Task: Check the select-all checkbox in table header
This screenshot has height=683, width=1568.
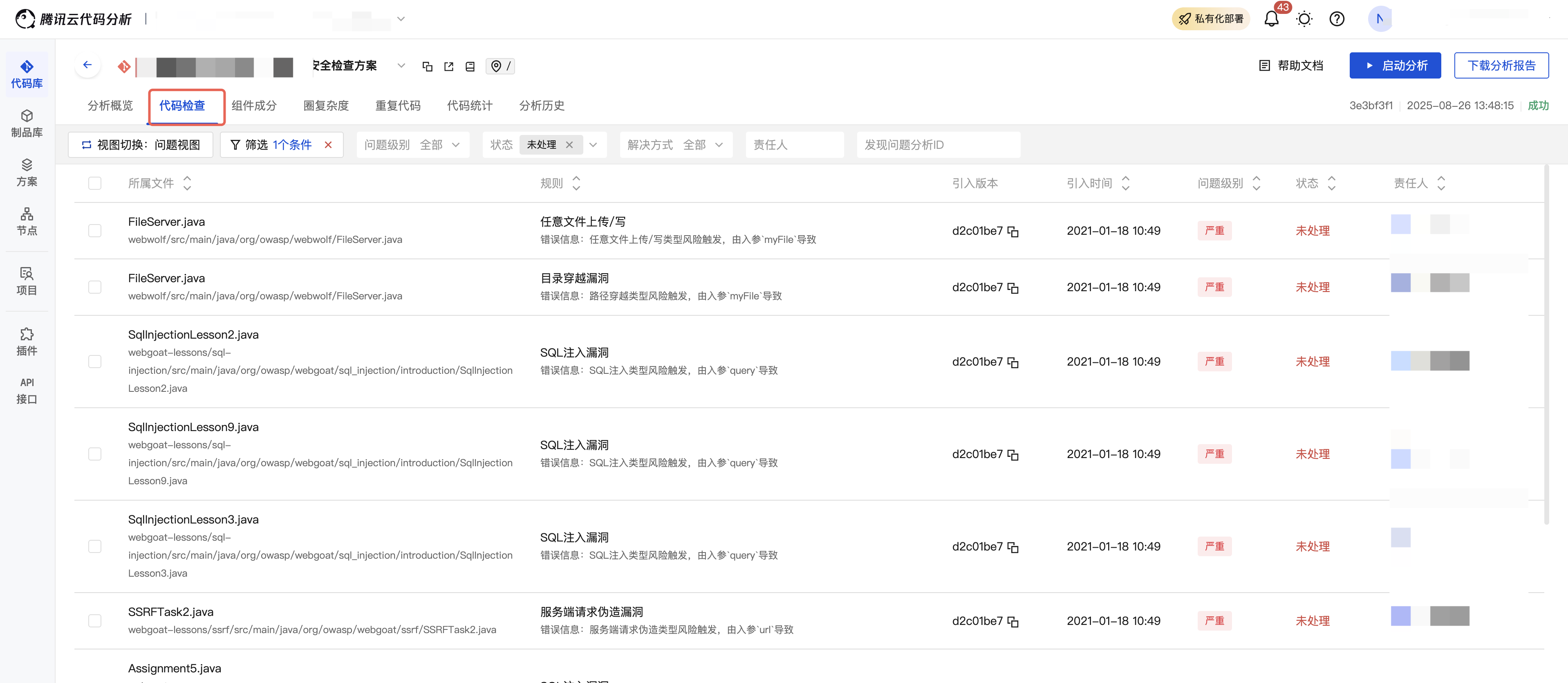Action: pyautogui.click(x=95, y=183)
